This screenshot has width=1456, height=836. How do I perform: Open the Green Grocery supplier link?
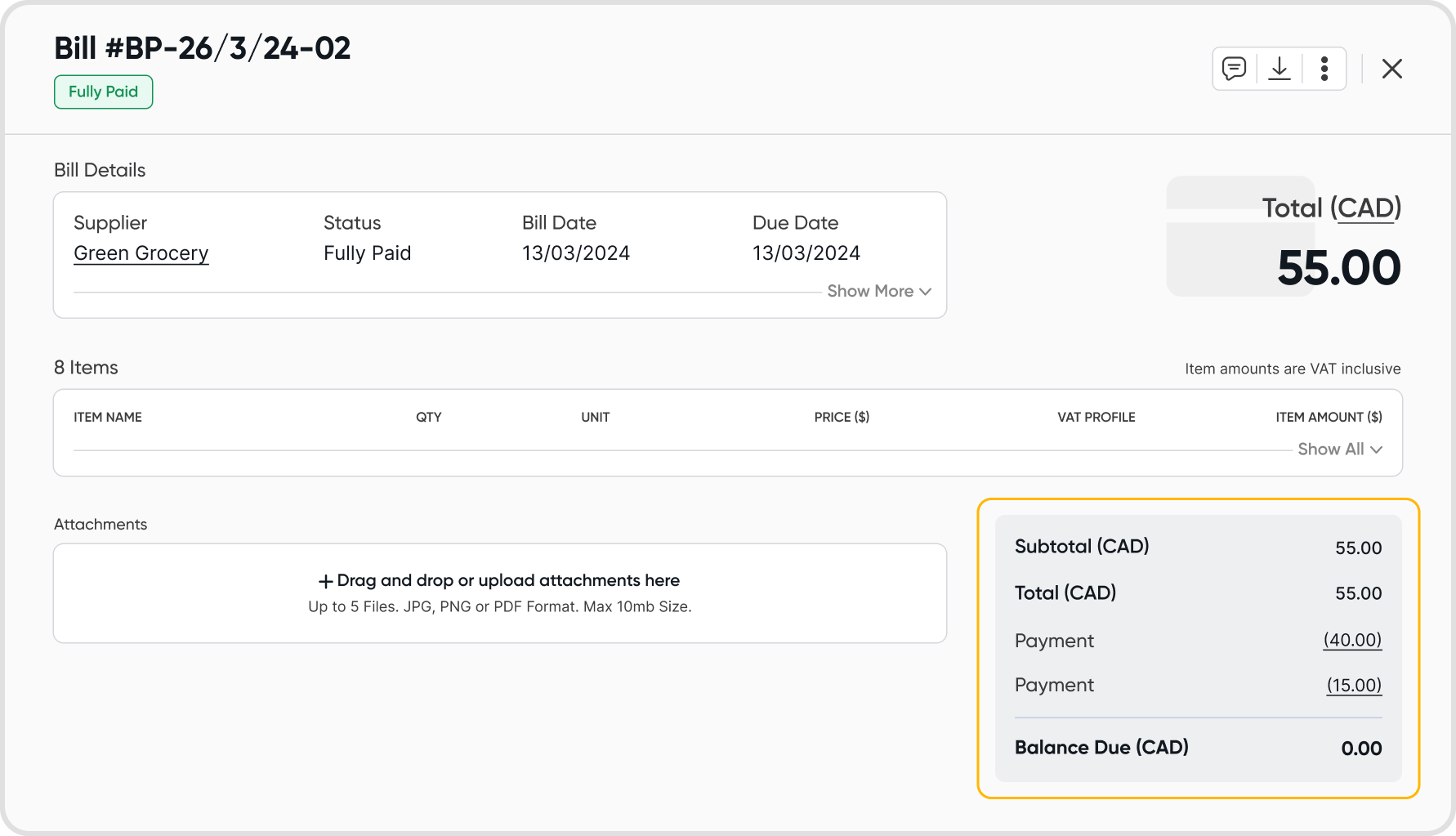(x=141, y=253)
